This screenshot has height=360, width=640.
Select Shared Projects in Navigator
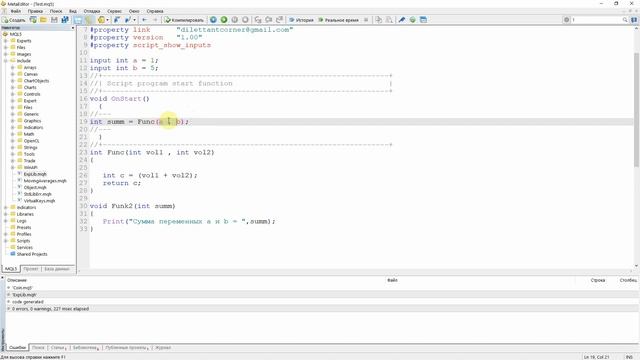[32, 254]
